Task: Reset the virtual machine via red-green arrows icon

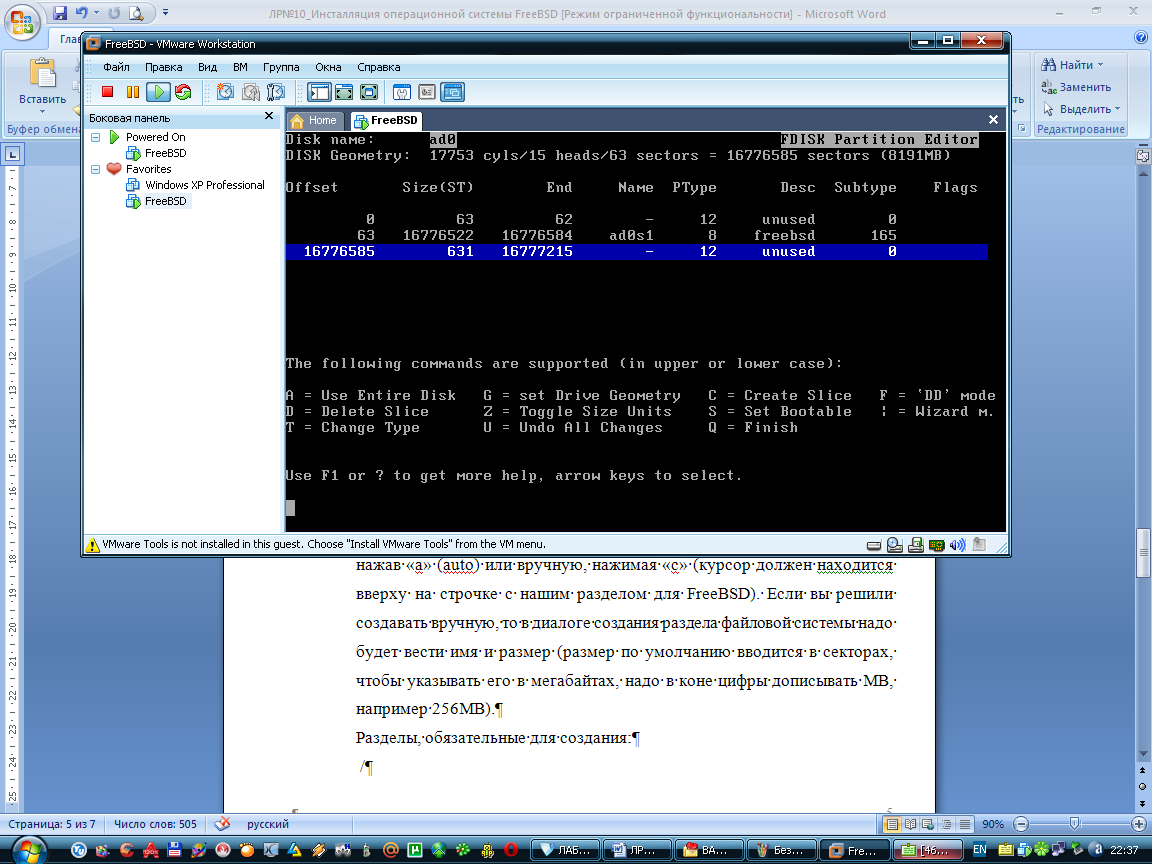Action: point(183,92)
